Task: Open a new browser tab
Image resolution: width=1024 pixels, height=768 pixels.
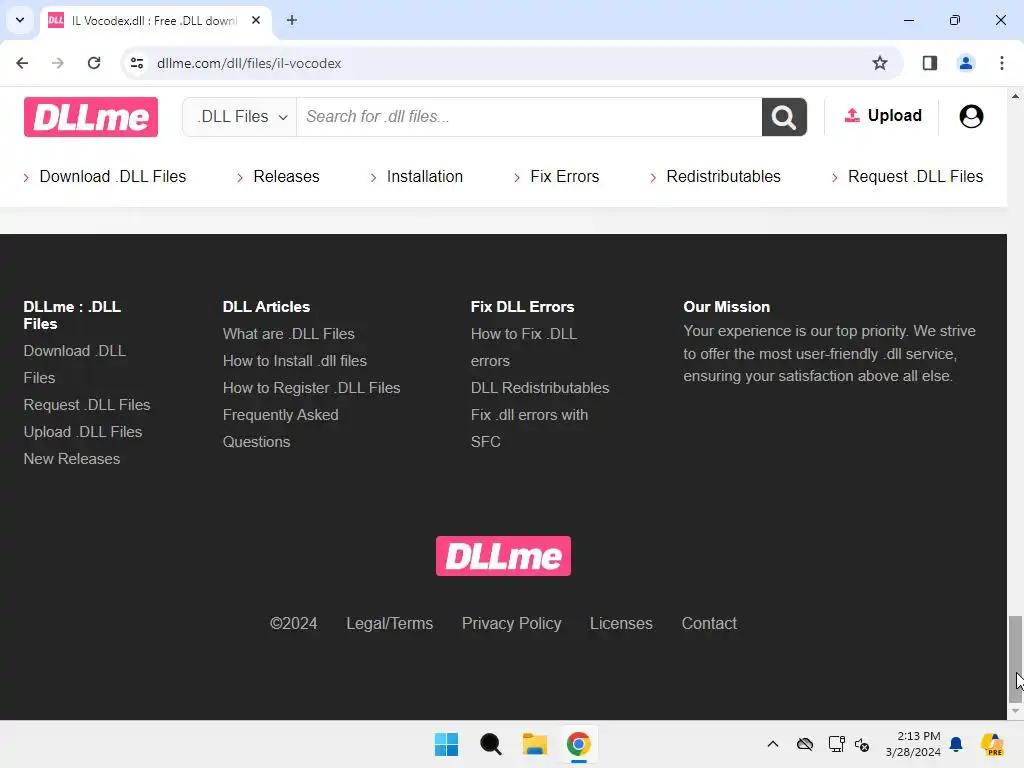Action: [x=292, y=20]
